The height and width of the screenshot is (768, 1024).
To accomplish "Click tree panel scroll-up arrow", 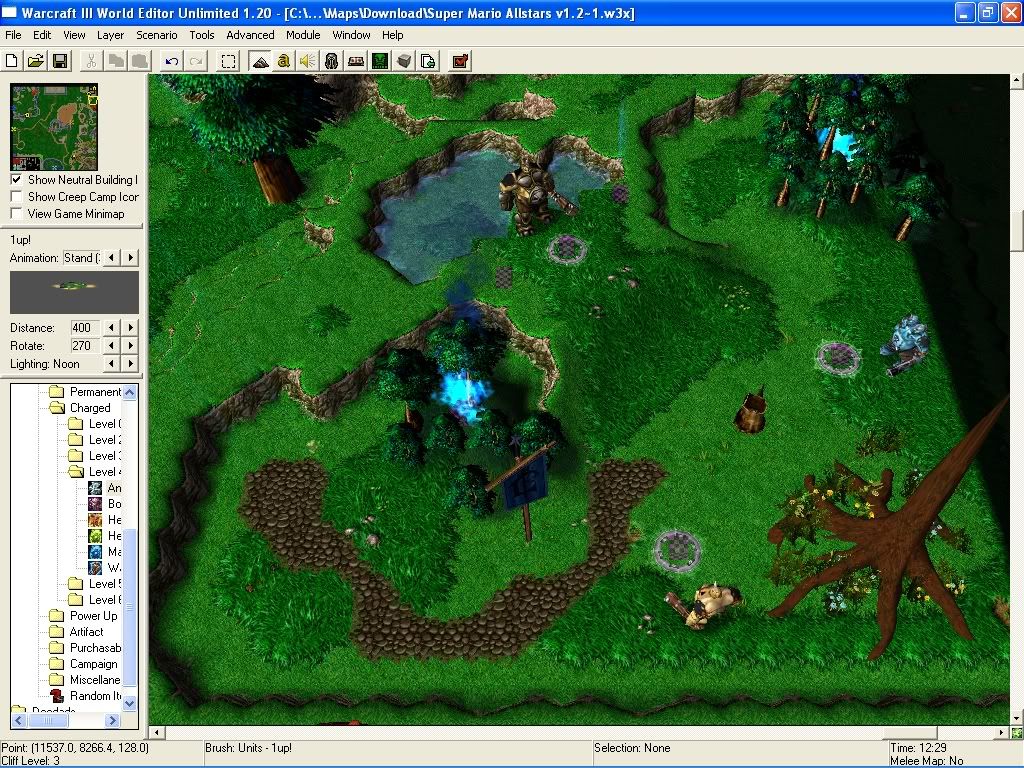I will (x=129, y=392).
